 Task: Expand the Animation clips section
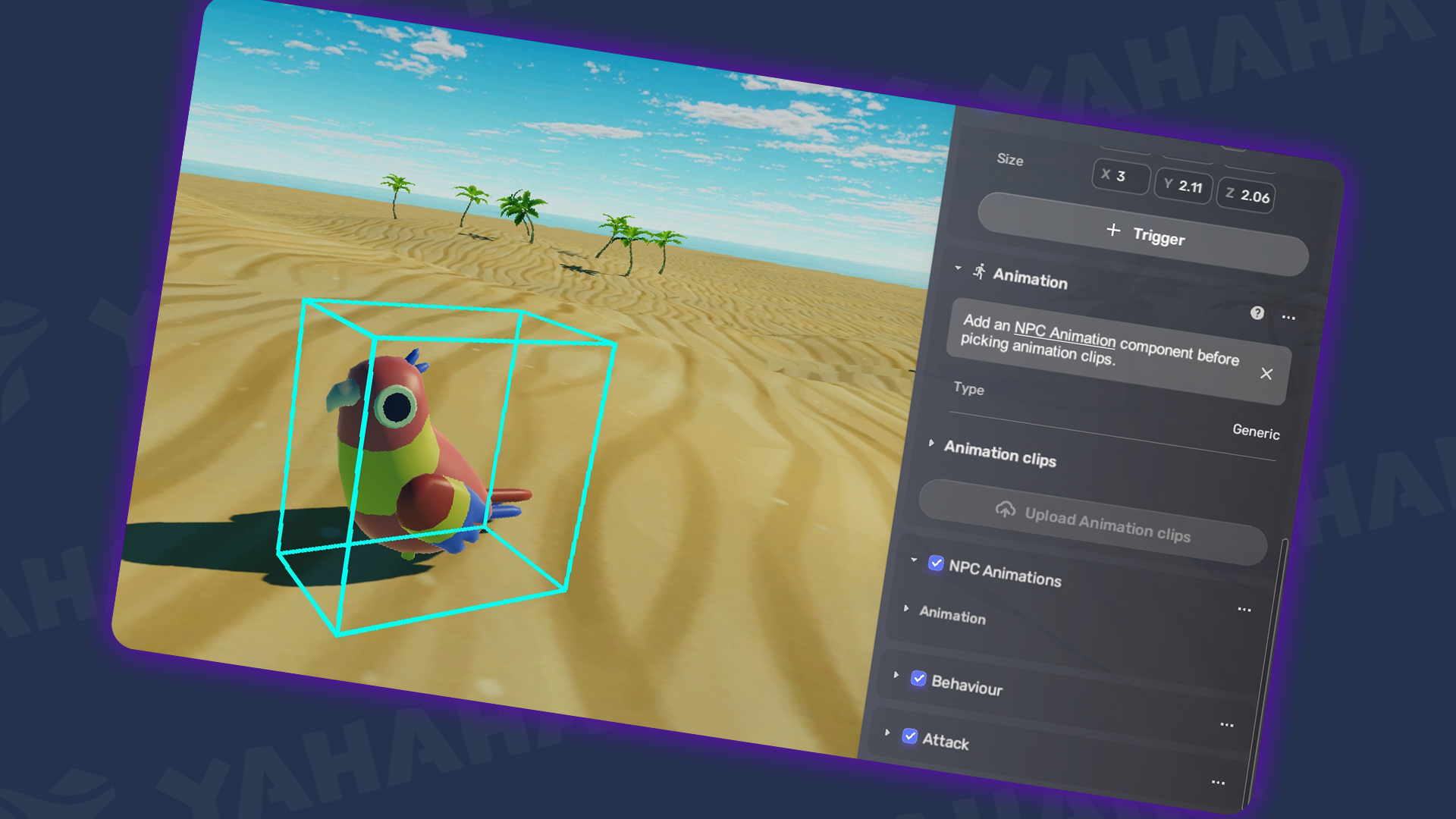(931, 443)
